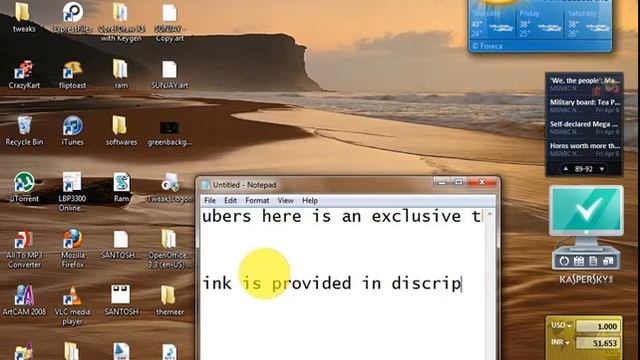Open the softwares folder
This screenshot has height=360, width=640.
click(x=121, y=131)
